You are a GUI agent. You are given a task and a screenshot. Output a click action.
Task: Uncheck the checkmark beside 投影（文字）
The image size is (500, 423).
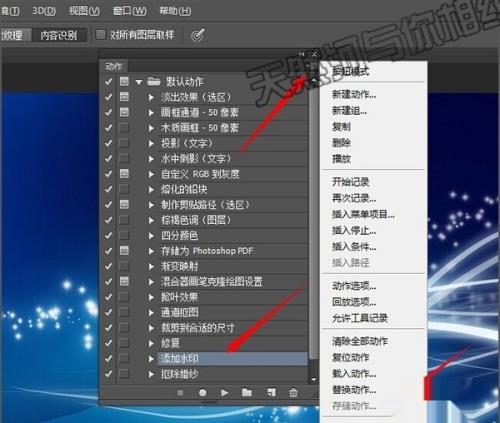(108, 143)
